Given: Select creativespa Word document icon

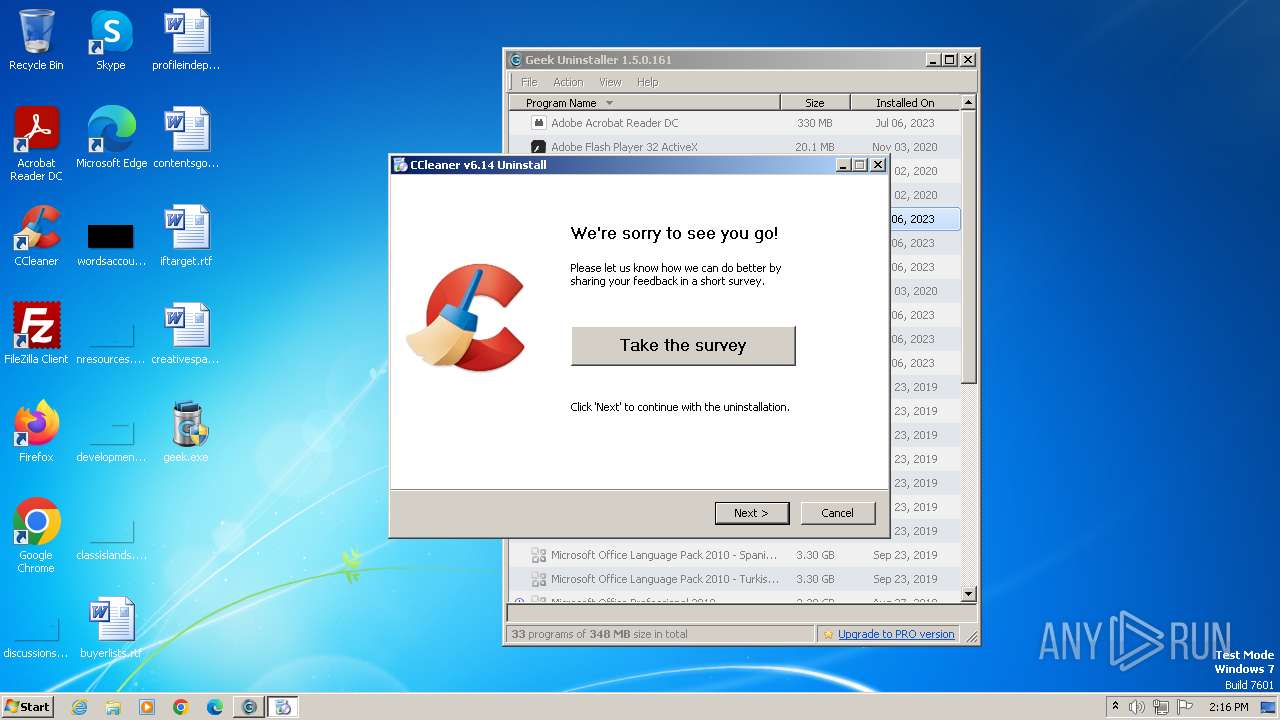Looking at the screenshot, I should pyautogui.click(x=186, y=334).
